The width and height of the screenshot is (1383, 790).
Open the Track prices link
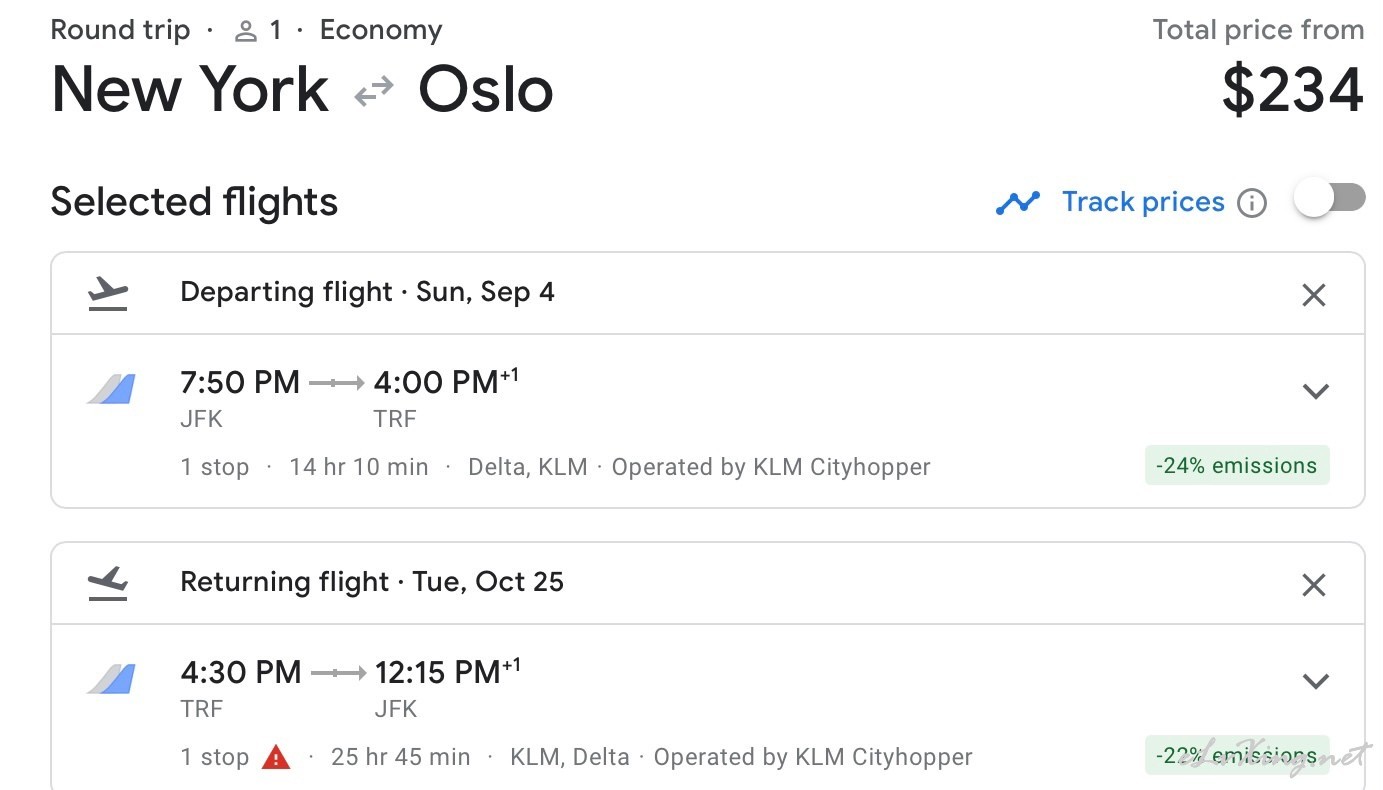(x=1143, y=202)
